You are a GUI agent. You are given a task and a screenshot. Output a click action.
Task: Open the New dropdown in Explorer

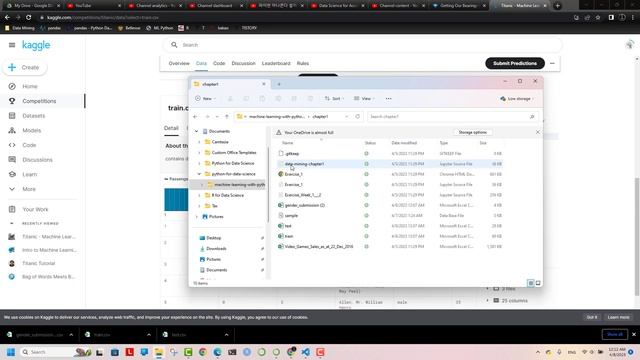(205, 99)
